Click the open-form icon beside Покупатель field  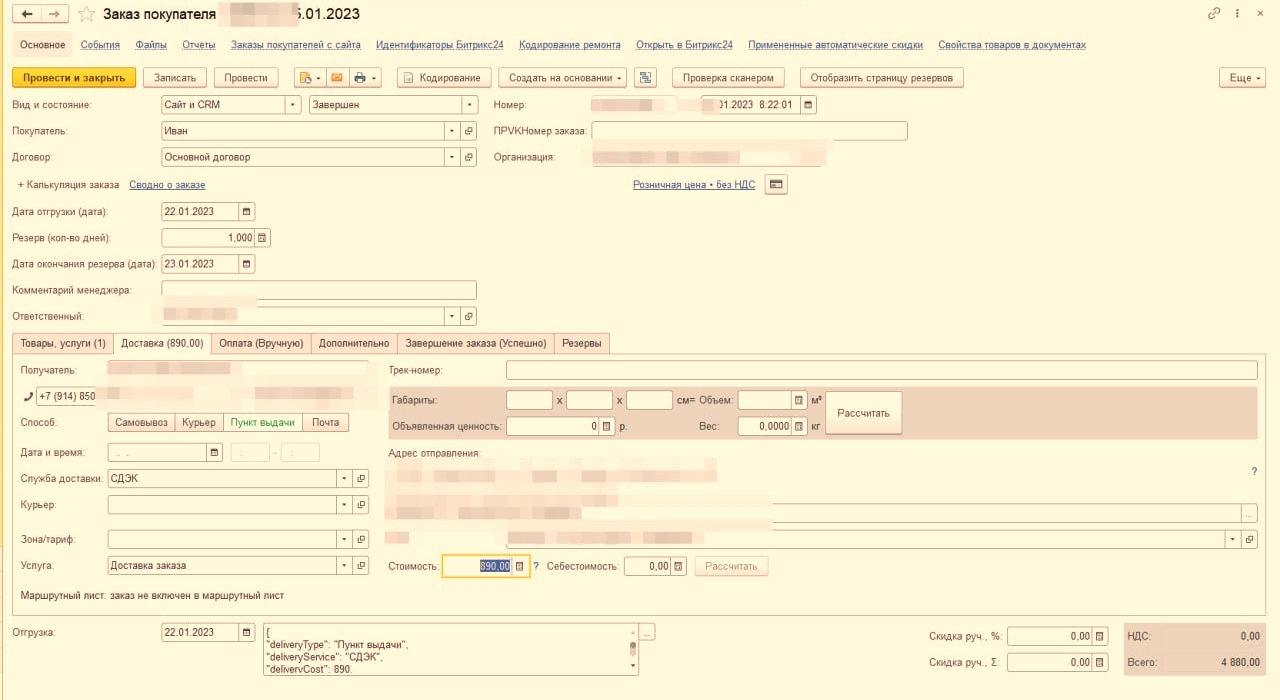click(x=468, y=131)
